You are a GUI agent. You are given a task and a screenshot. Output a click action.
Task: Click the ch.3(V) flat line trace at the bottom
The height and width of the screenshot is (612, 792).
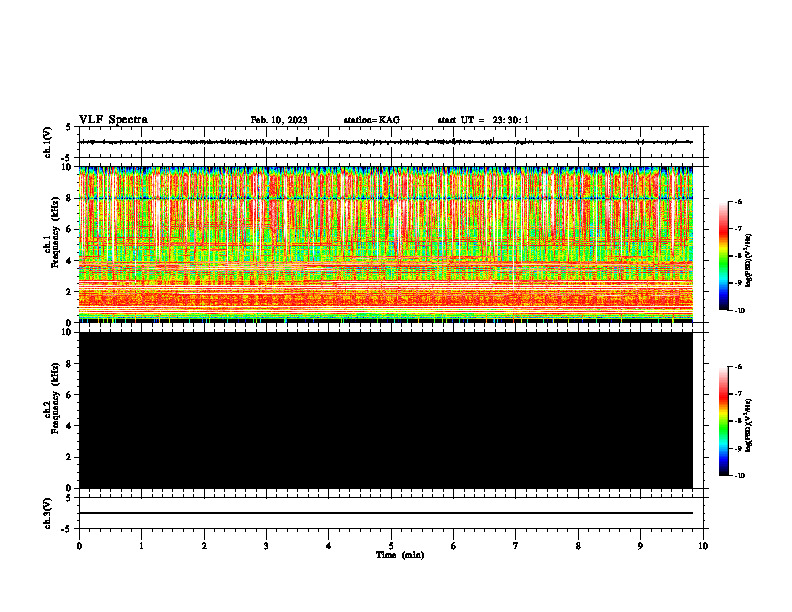click(385, 513)
